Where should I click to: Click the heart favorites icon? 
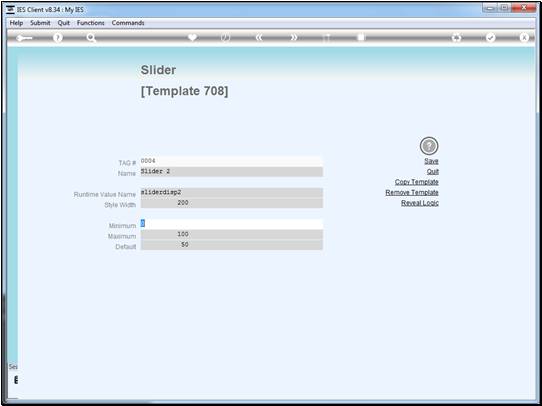(192, 37)
